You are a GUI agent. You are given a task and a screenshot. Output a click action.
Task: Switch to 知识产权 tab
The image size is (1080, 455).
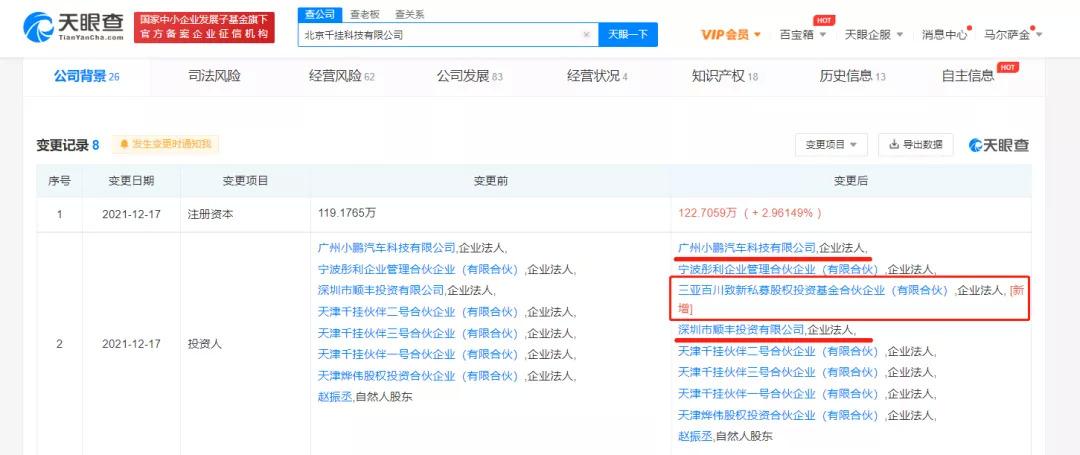[x=725, y=76]
